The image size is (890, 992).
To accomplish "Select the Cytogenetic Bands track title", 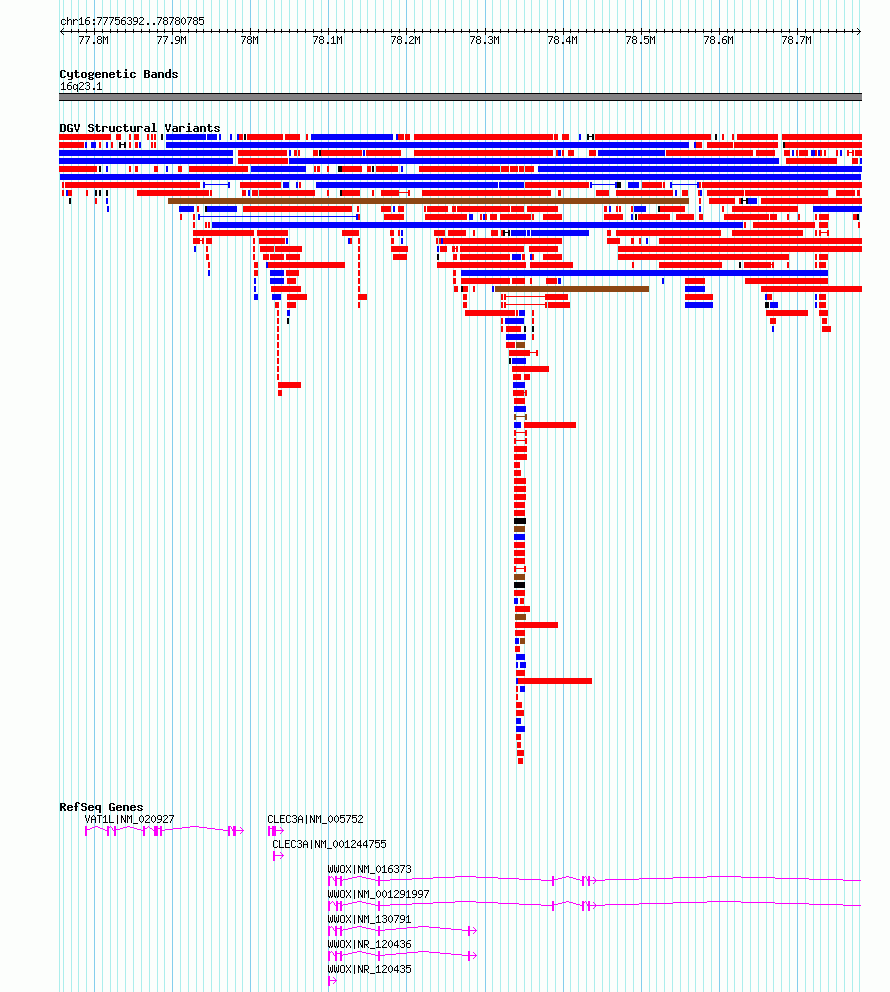I will pos(119,74).
